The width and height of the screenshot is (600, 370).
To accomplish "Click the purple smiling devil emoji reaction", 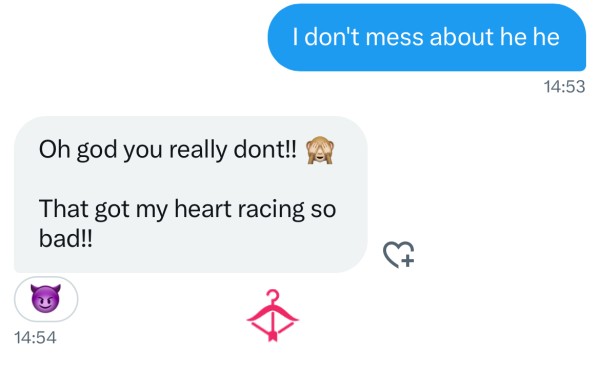I will [46, 298].
